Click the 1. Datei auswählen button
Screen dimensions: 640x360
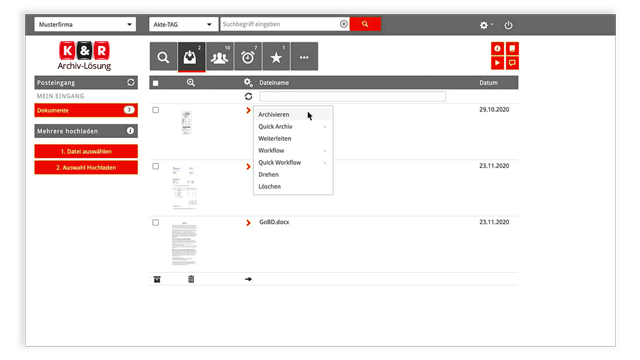(86, 151)
